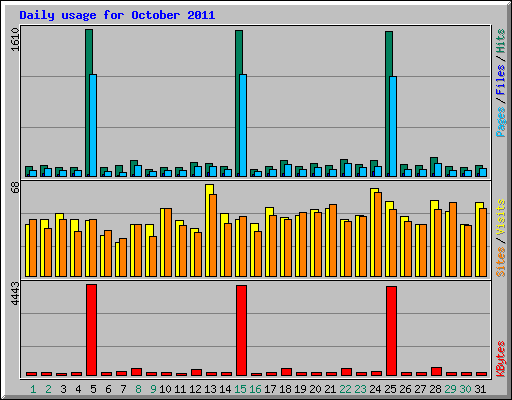512x400 pixels.
Task: Click the cyan files bar for day 5
Action: point(93,125)
